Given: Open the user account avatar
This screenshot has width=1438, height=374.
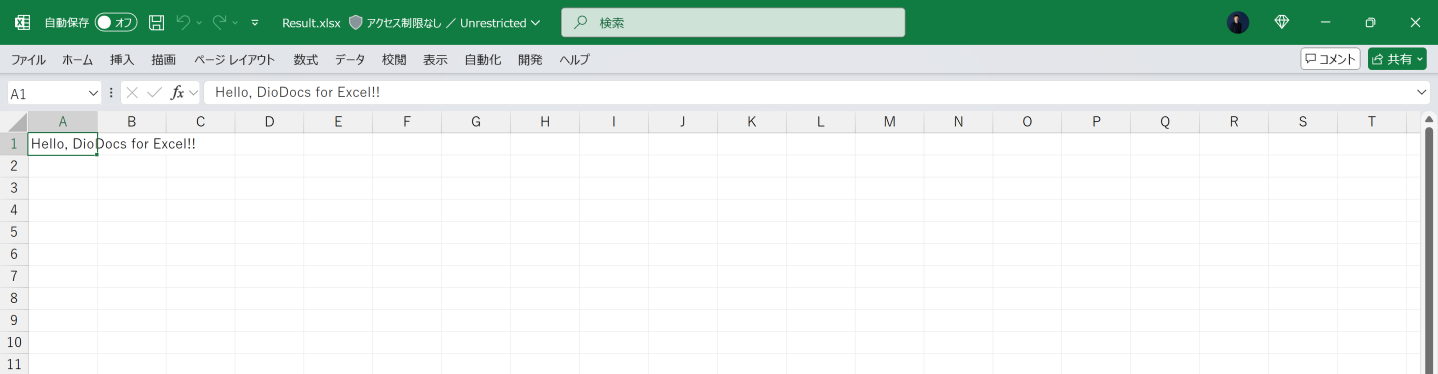Looking at the screenshot, I should coord(1238,22).
